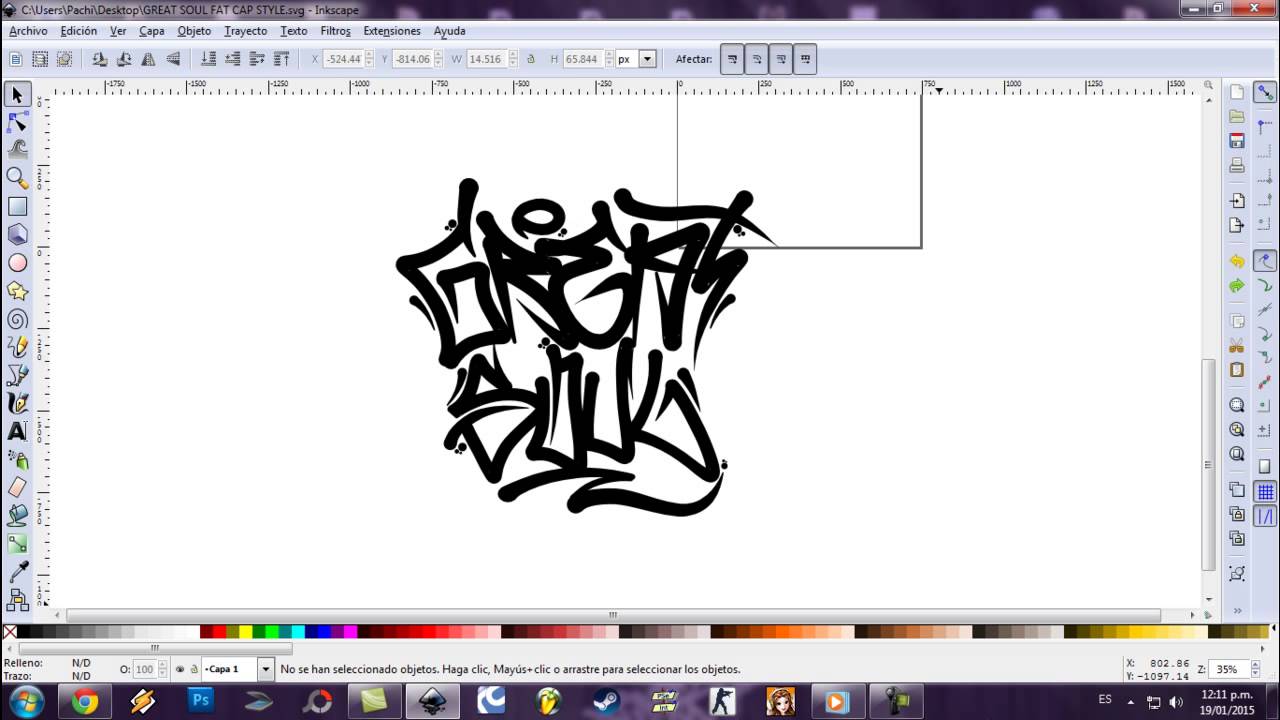This screenshot has height=720, width=1280.
Task: Undo the last action with yellow arrow
Action: click(x=1237, y=261)
